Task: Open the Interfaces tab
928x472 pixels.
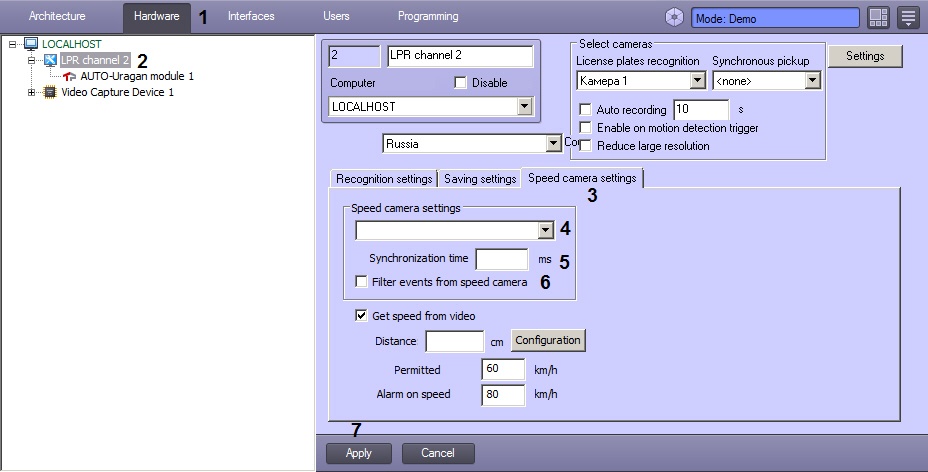Action: (x=251, y=17)
